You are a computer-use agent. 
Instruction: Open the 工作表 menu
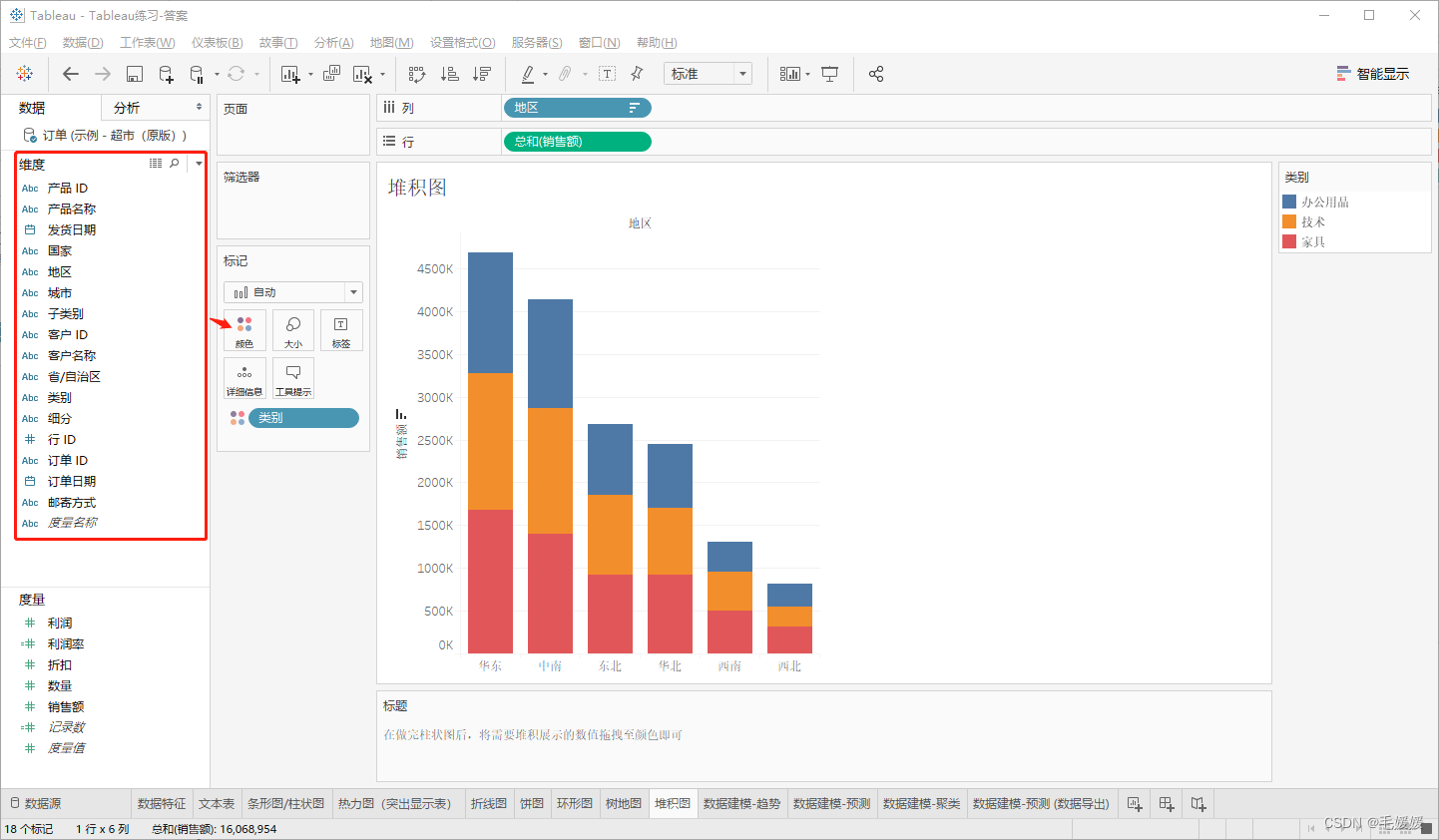(x=148, y=43)
